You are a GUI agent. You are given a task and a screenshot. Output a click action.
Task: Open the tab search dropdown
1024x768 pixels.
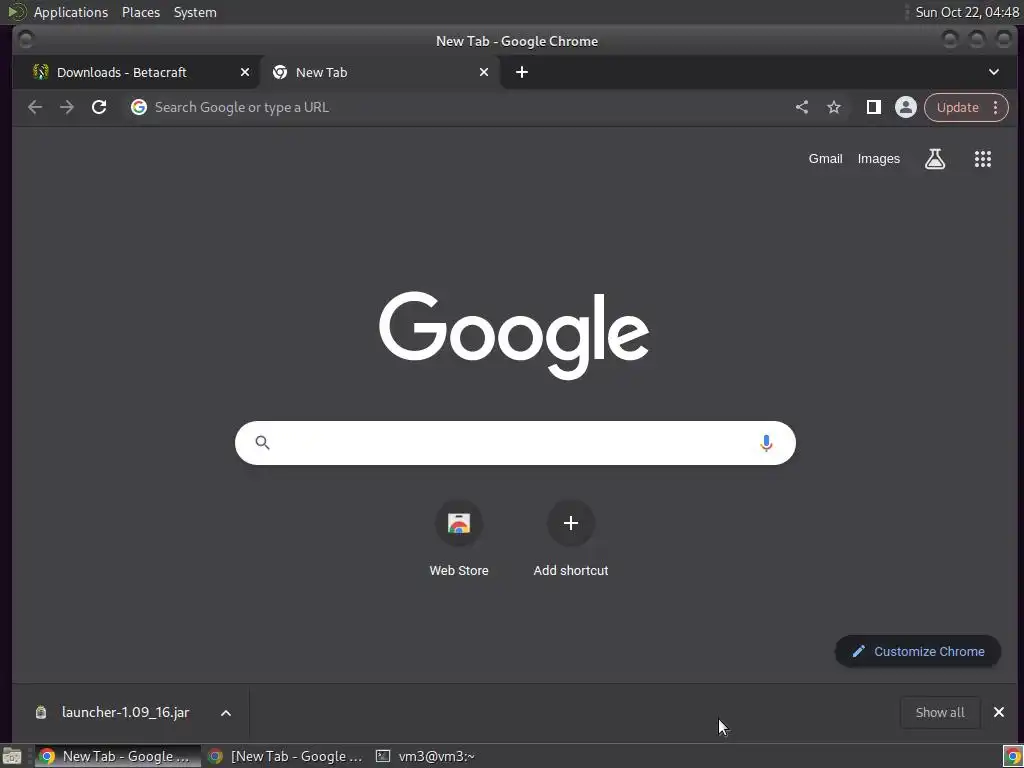pyautogui.click(x=993, y=72)
